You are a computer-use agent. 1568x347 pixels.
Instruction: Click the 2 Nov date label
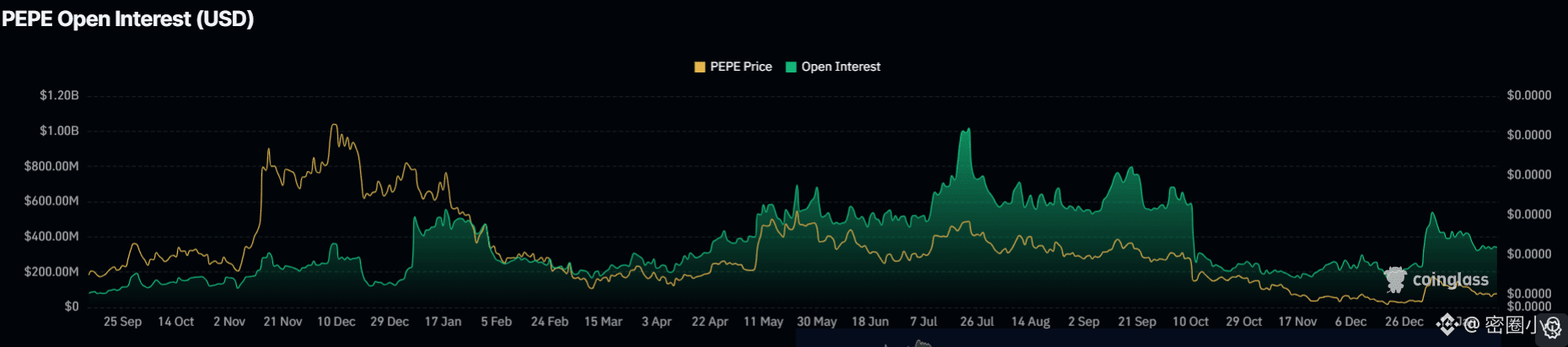229,322
